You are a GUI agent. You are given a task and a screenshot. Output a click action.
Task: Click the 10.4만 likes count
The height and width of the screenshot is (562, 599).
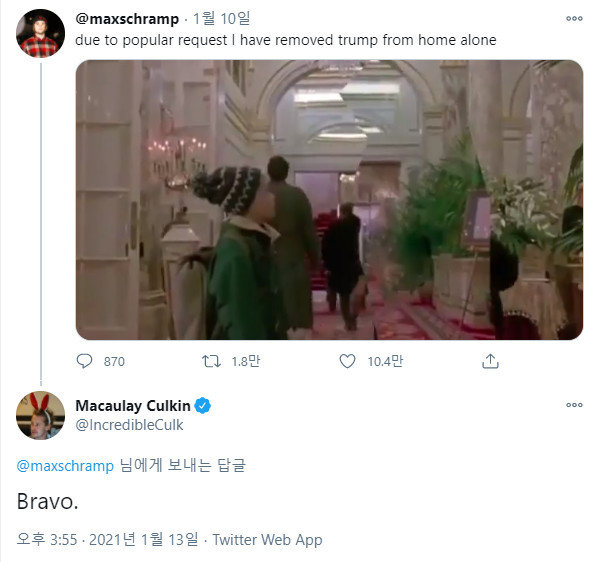pos(385,361)
